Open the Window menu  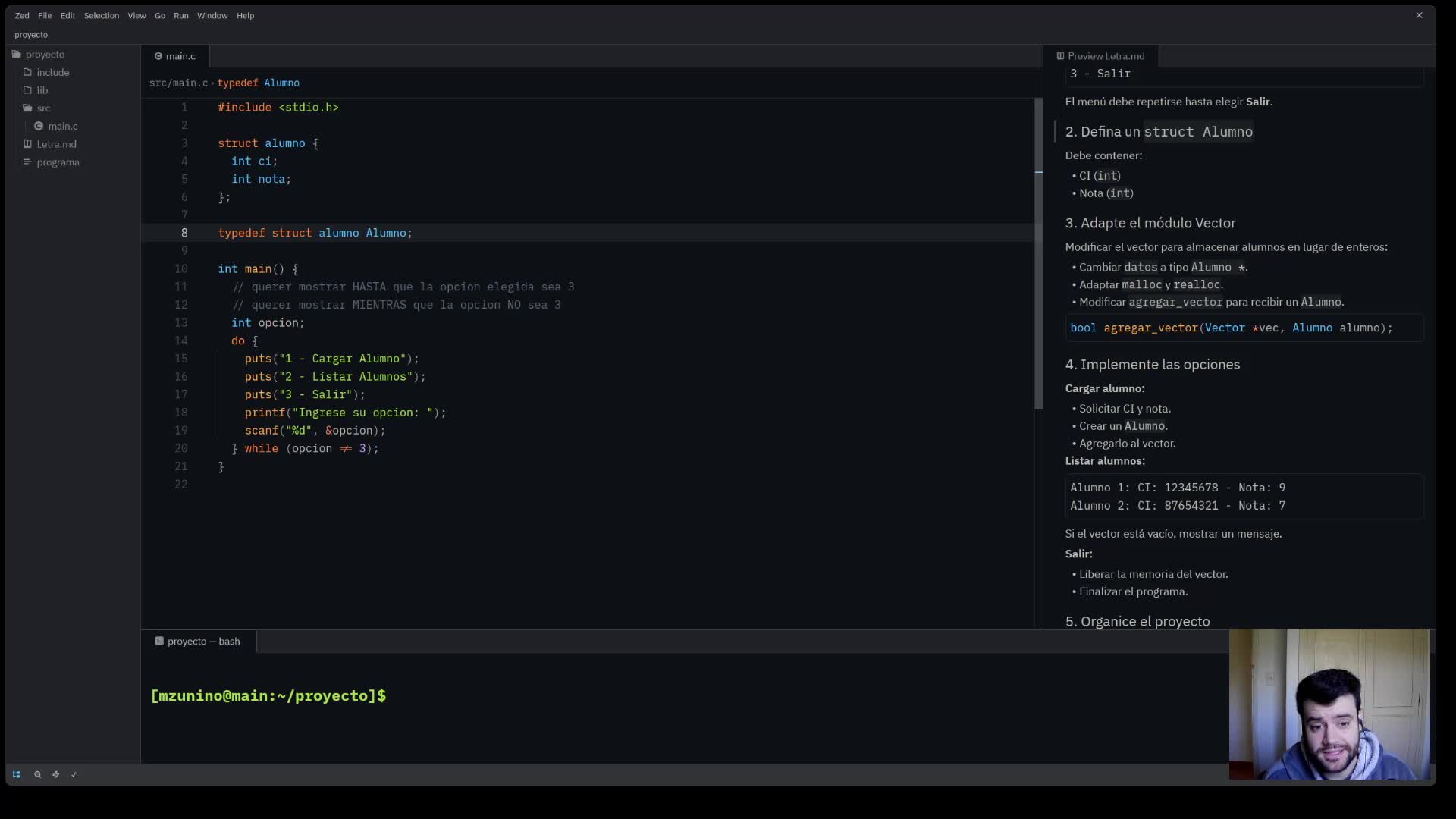212,15
